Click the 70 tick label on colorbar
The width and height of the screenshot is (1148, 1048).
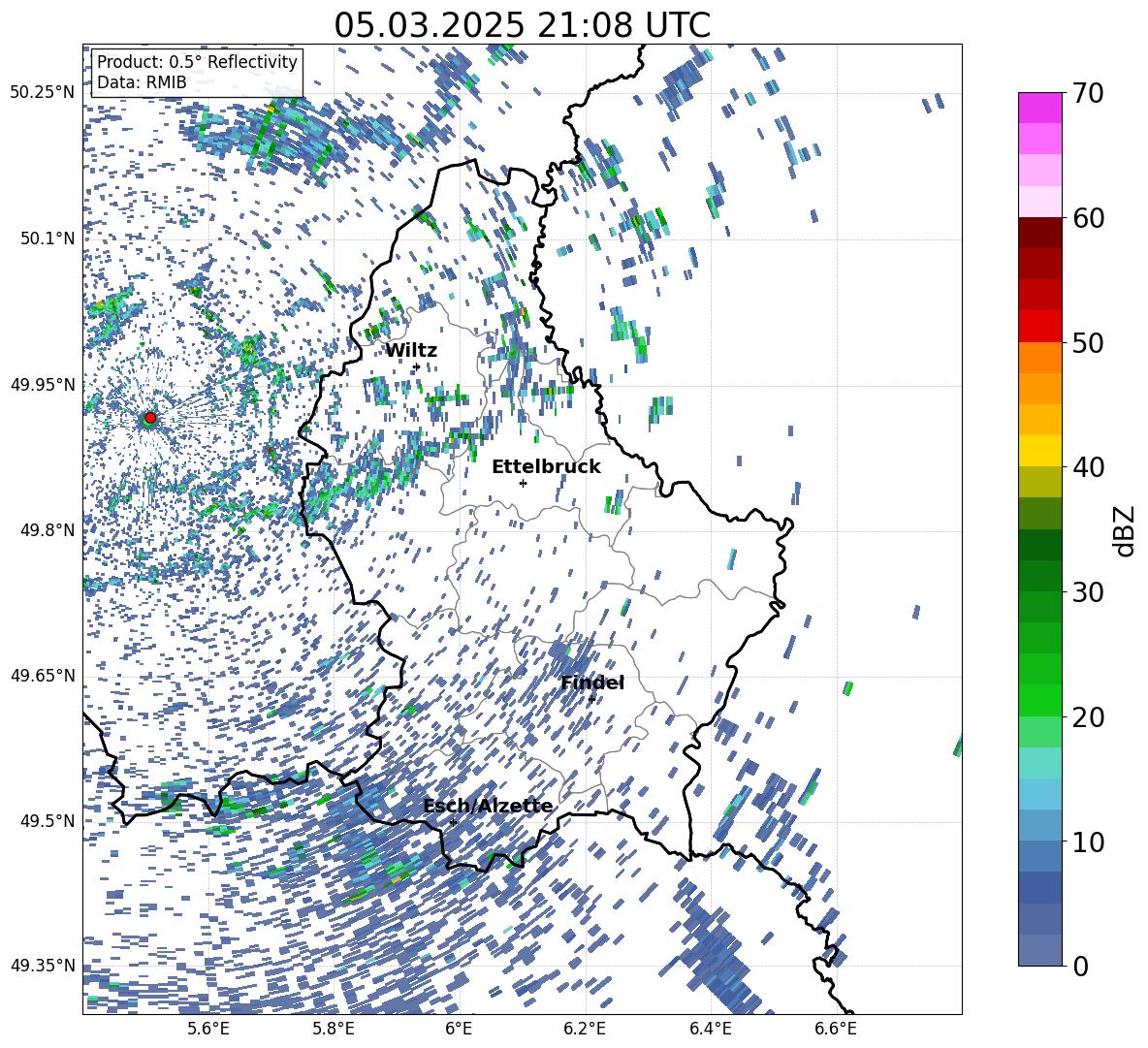1088,93
